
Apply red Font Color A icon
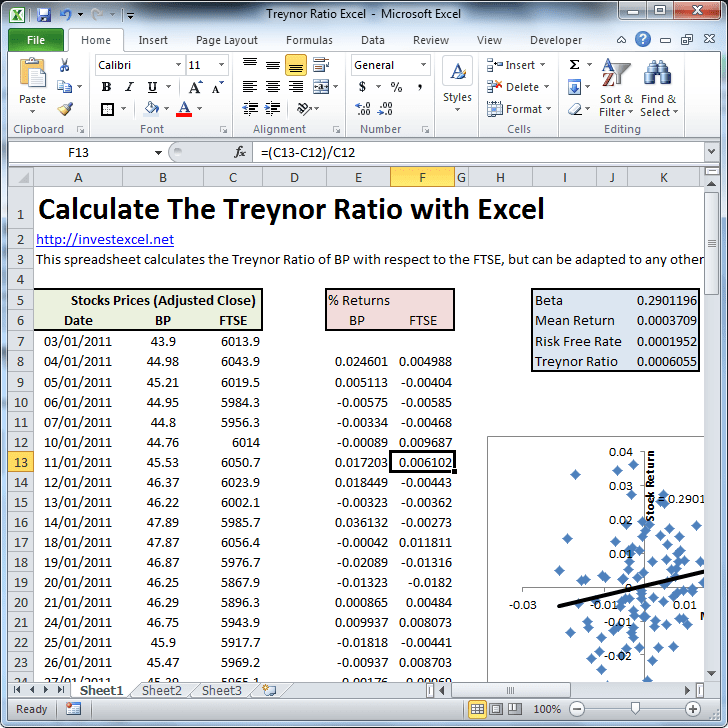(x=184, y=109)
